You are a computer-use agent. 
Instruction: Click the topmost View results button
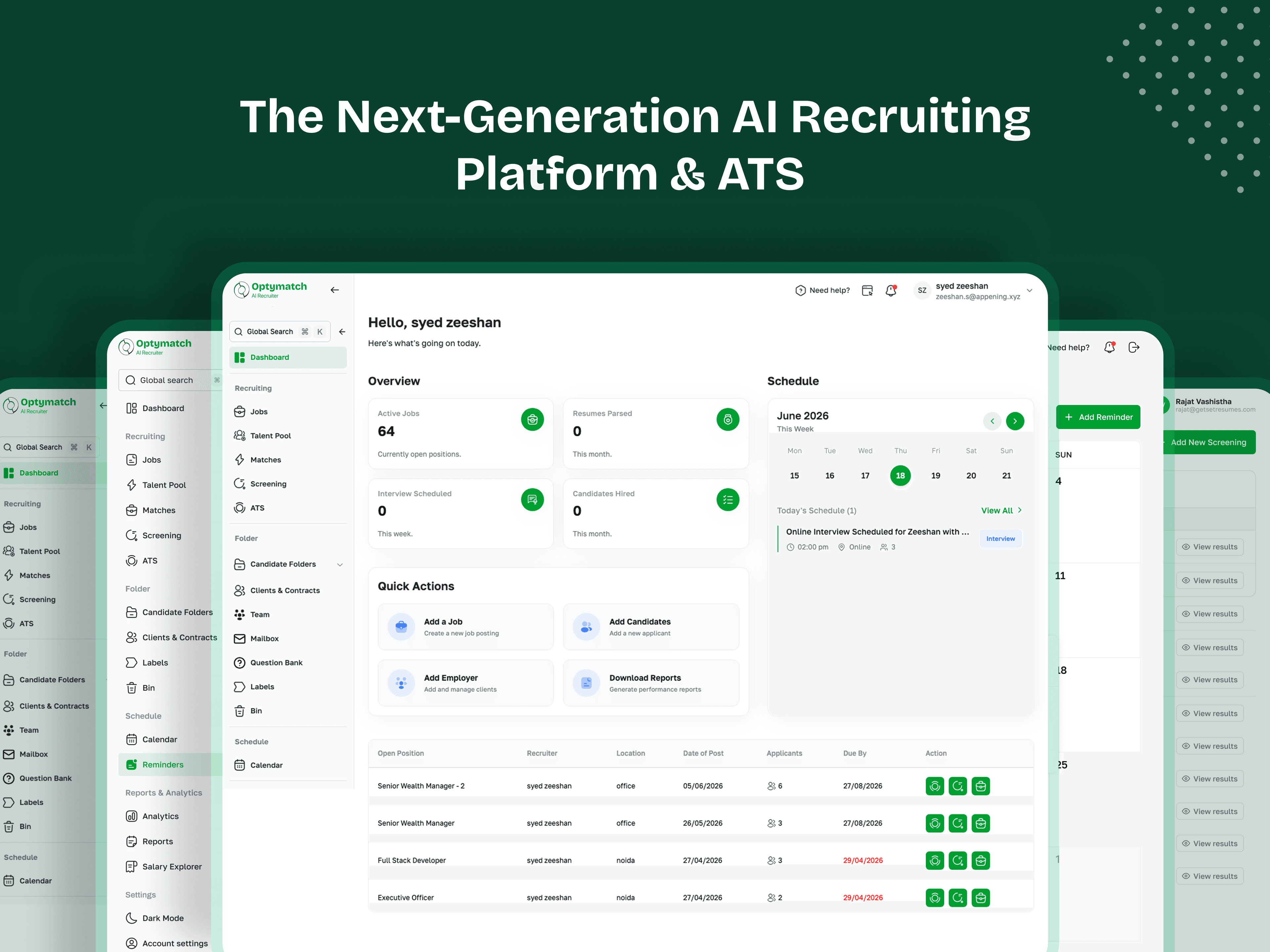coord(1209,547)
